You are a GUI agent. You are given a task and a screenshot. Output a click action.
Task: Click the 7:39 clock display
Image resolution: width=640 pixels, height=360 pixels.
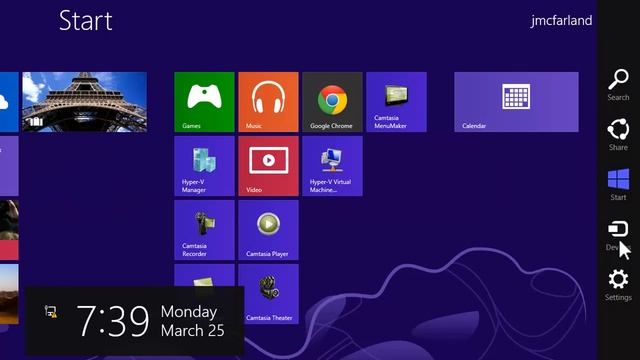coord(113,321)
